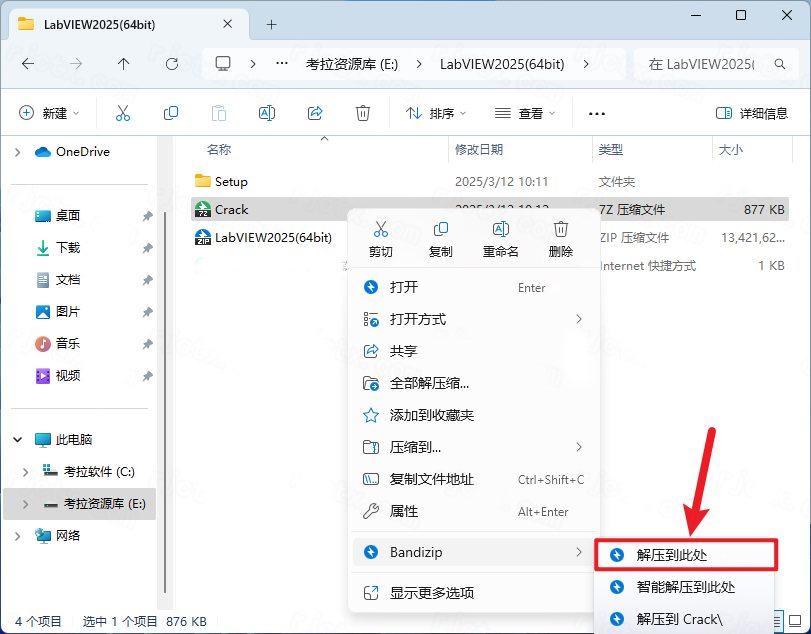Expand the 考拉软件 (C:) drive node
This screenshot has width=811, height=634.
25,472
